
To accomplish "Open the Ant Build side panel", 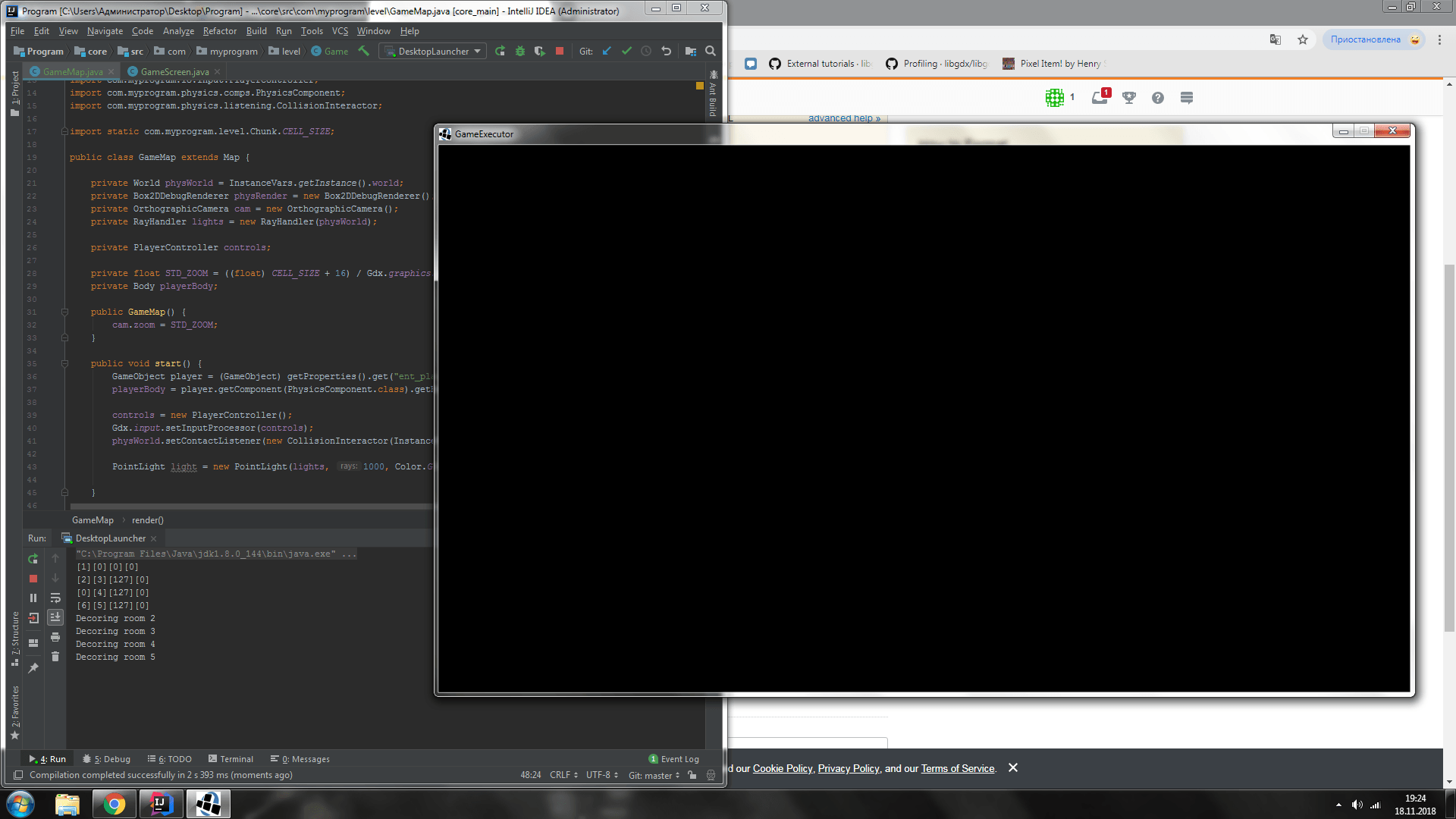I will pos(713,94).
